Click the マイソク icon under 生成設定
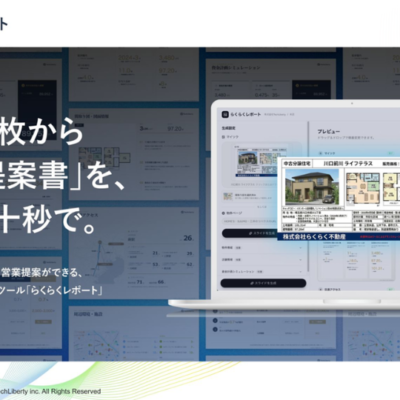 tap(224, 137)
